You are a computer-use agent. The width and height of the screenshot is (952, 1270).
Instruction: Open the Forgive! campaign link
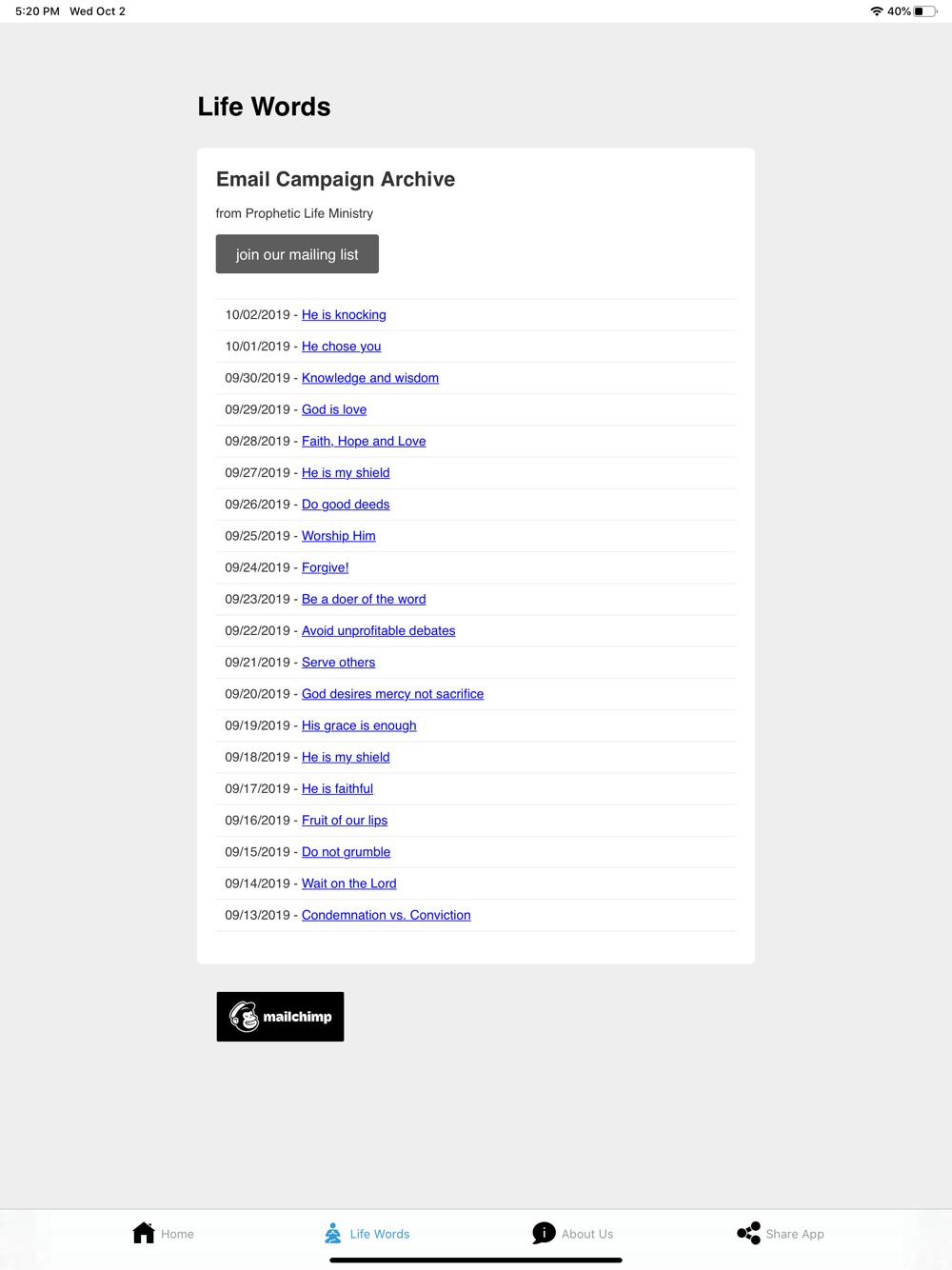326,567
